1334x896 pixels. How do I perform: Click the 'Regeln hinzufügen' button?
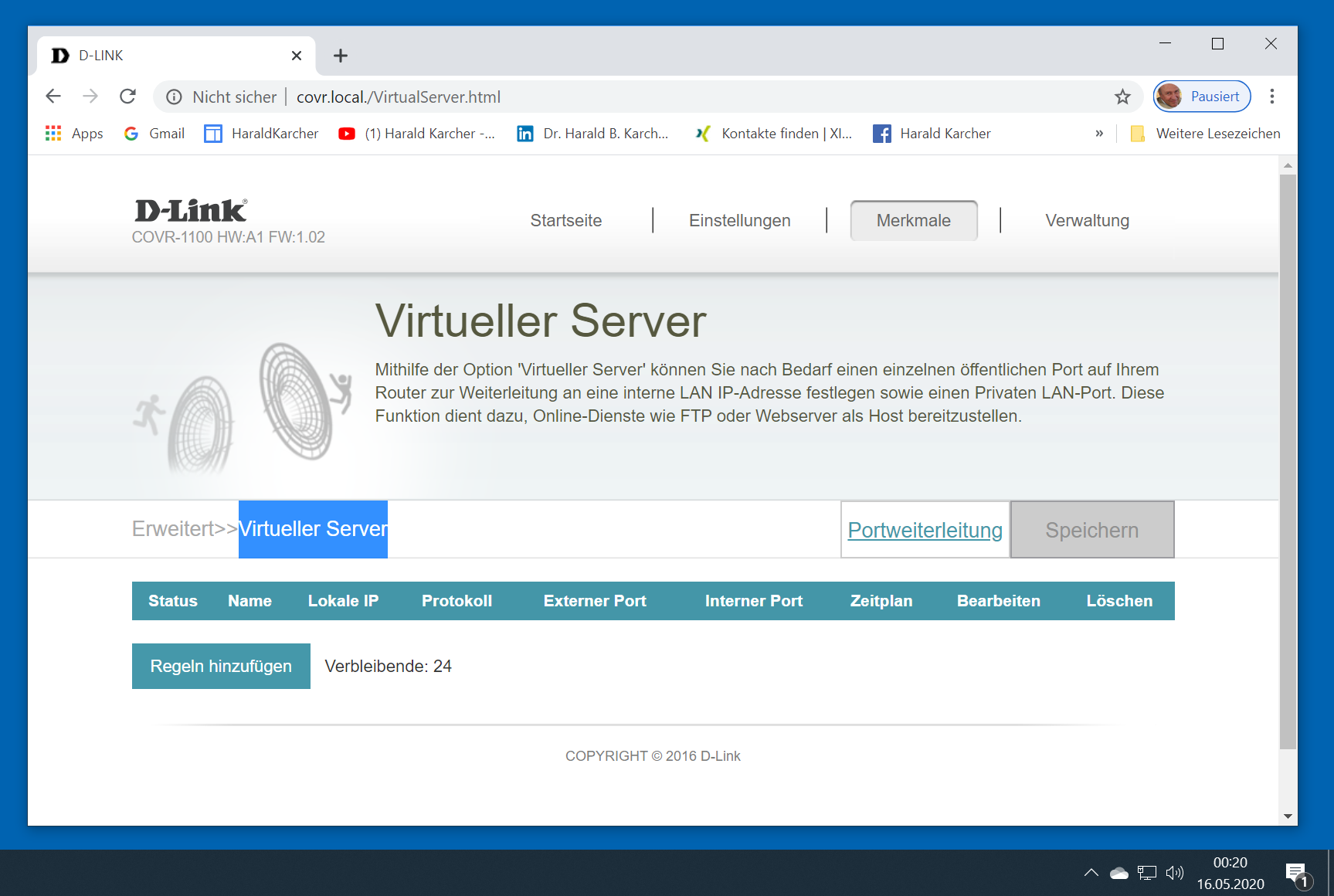point(221,666)
